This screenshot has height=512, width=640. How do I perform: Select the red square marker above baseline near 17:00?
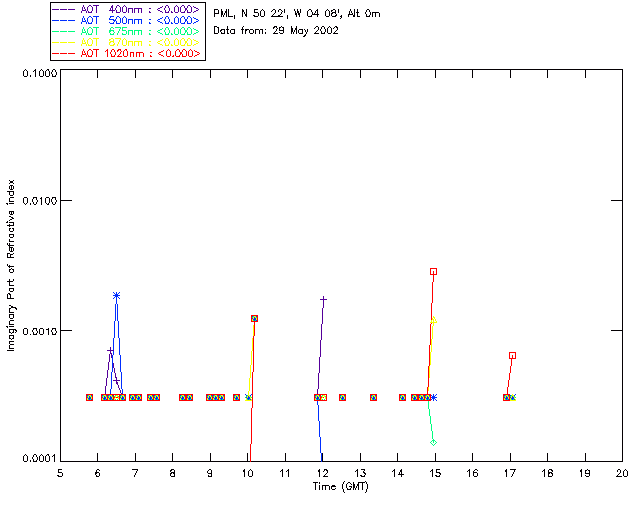click(512, 356)
